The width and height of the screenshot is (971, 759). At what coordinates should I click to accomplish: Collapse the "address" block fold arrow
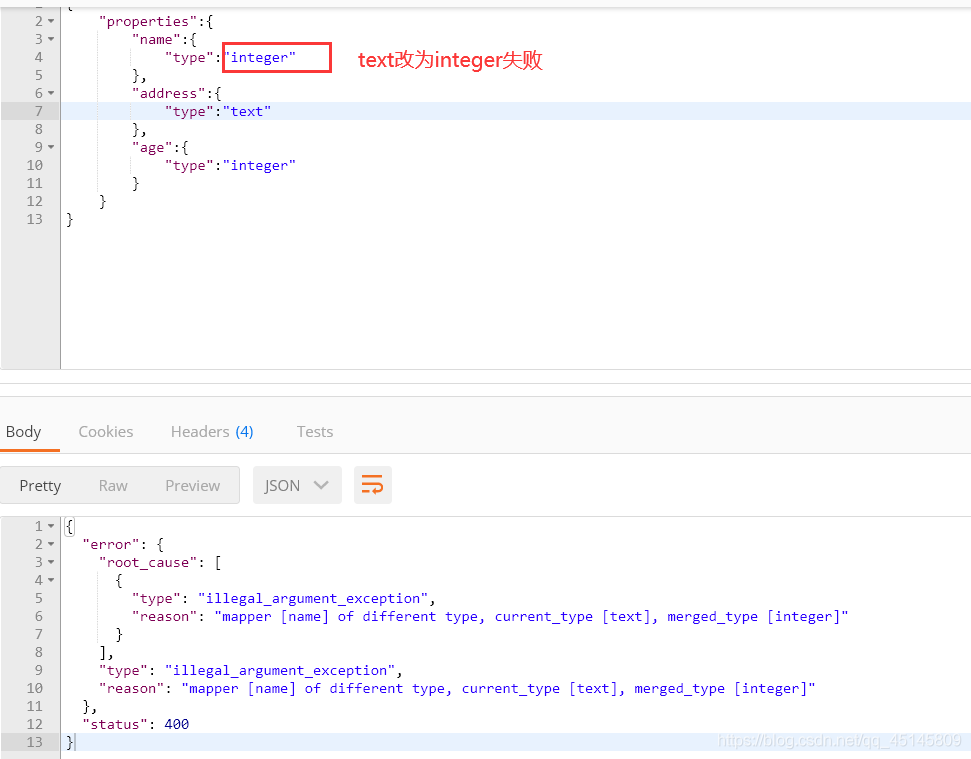[x=51, y=93]
